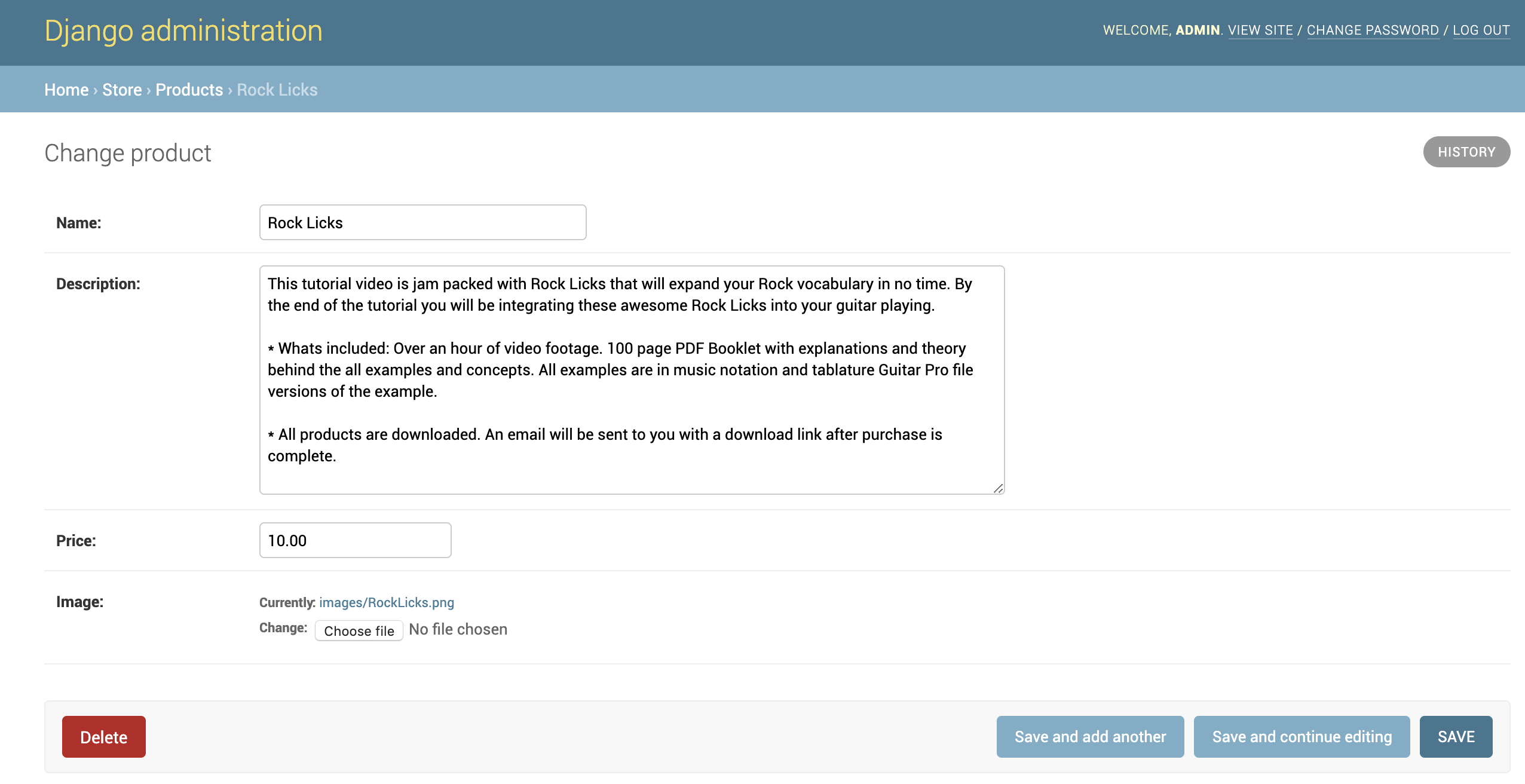1525x784 pixels.
Task: Click the Choose file button
Action: [358, 629]
